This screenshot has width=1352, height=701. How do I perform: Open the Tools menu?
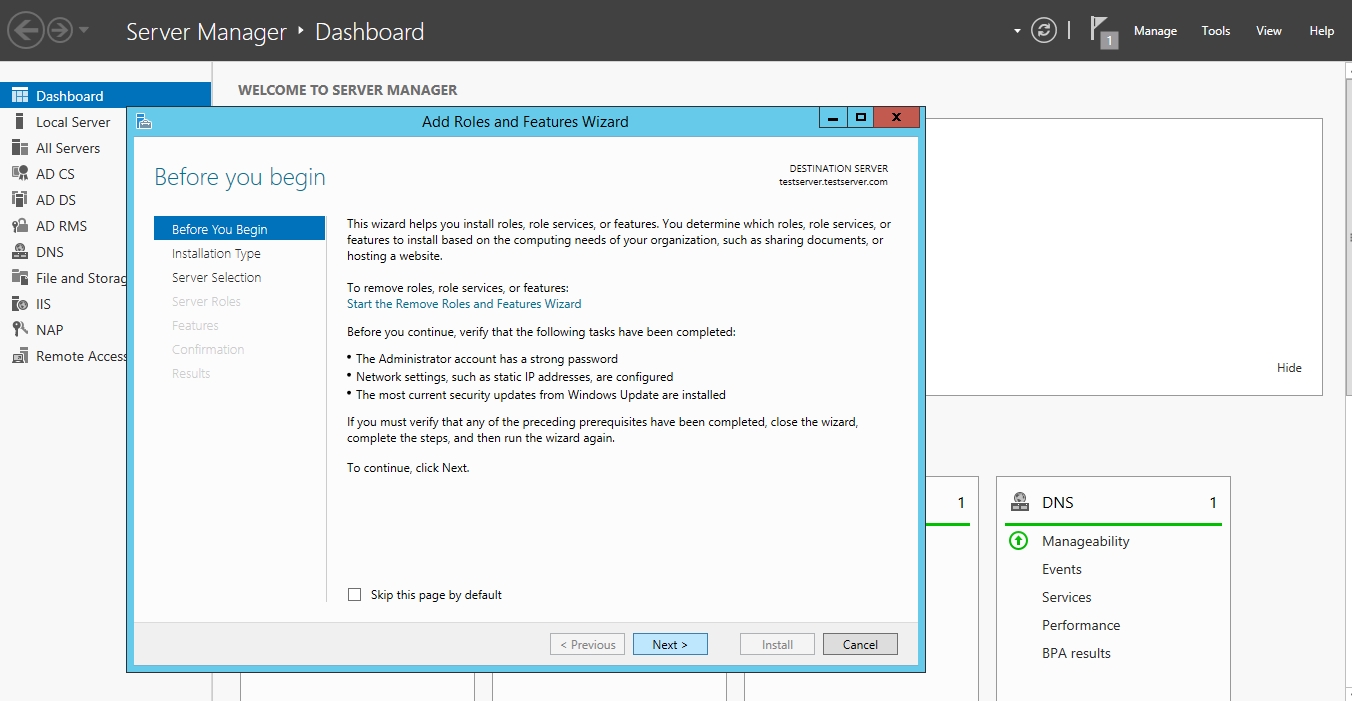point(1215,31)
